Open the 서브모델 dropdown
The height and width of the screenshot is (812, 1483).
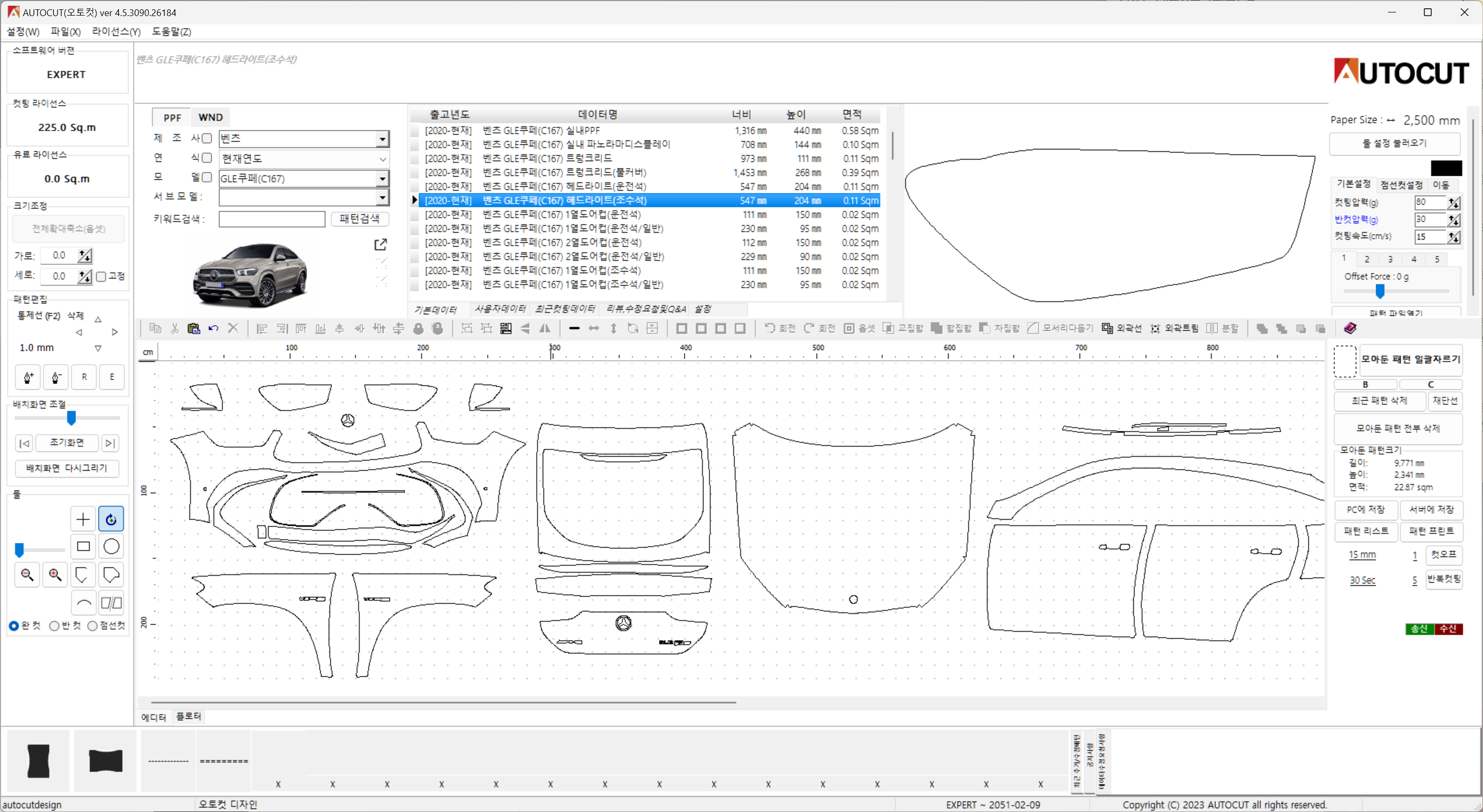pyautogui.click(x=382, y=198)
